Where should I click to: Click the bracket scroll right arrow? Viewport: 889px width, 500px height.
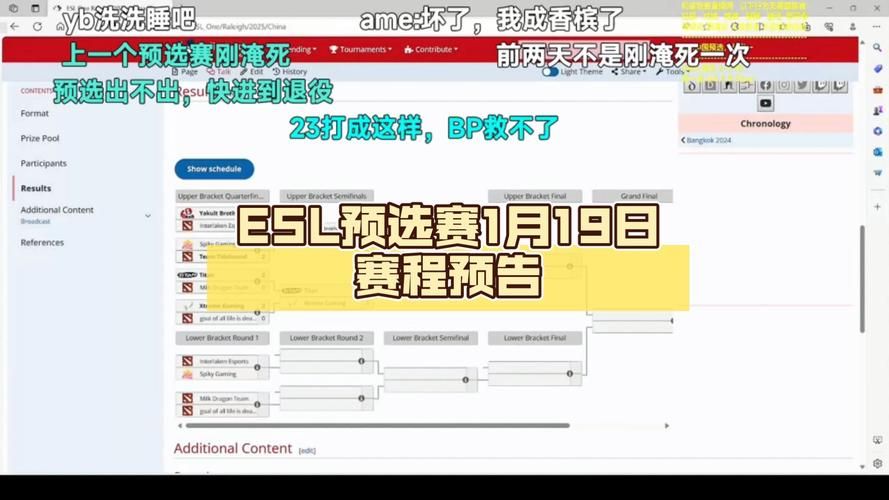click(667, 425)
